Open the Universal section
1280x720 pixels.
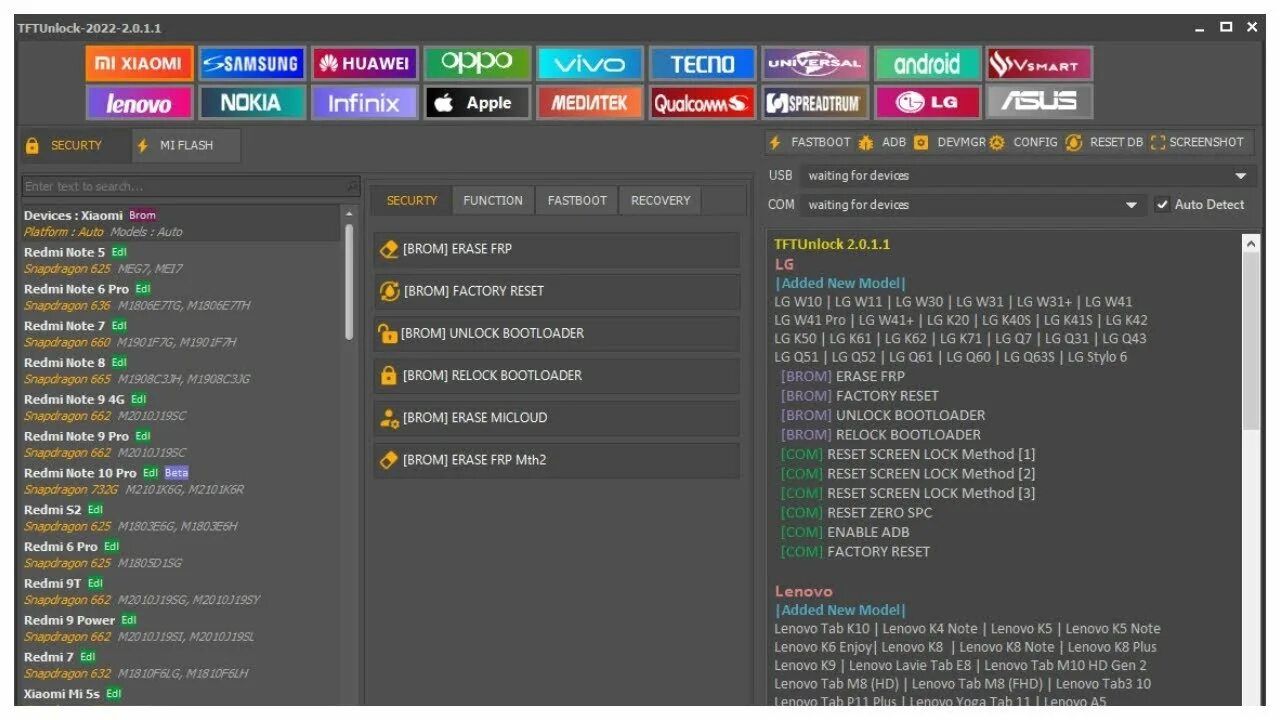click(815, 64)
